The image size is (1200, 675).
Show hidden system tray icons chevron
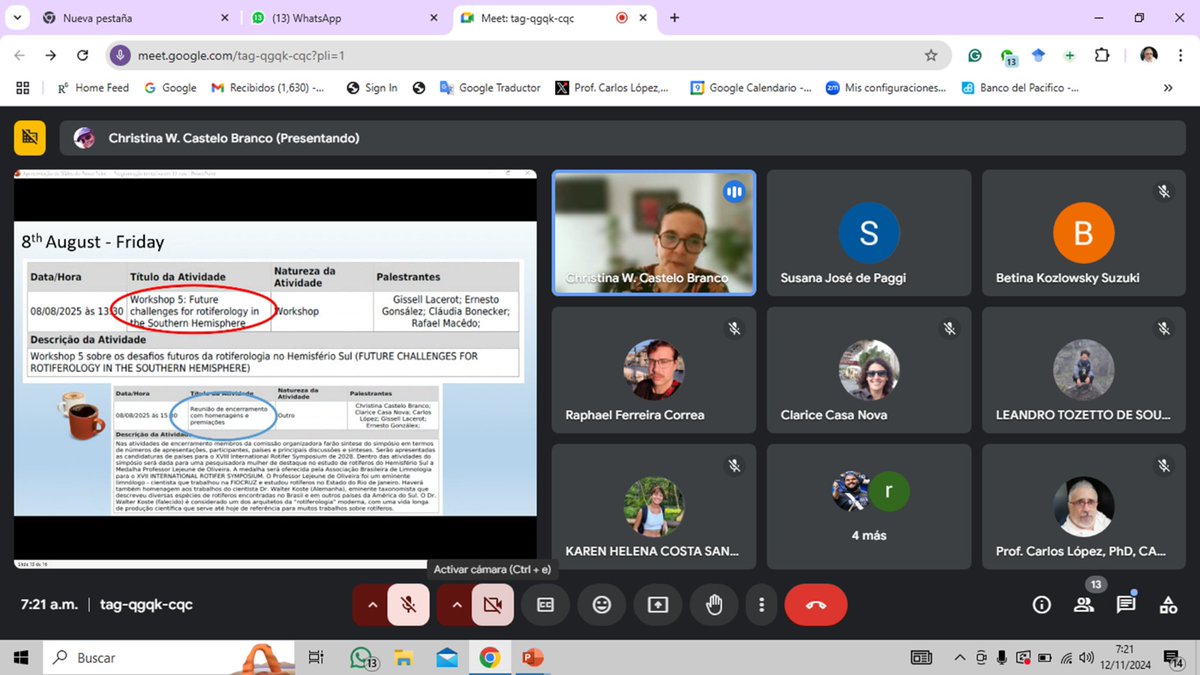960,658
